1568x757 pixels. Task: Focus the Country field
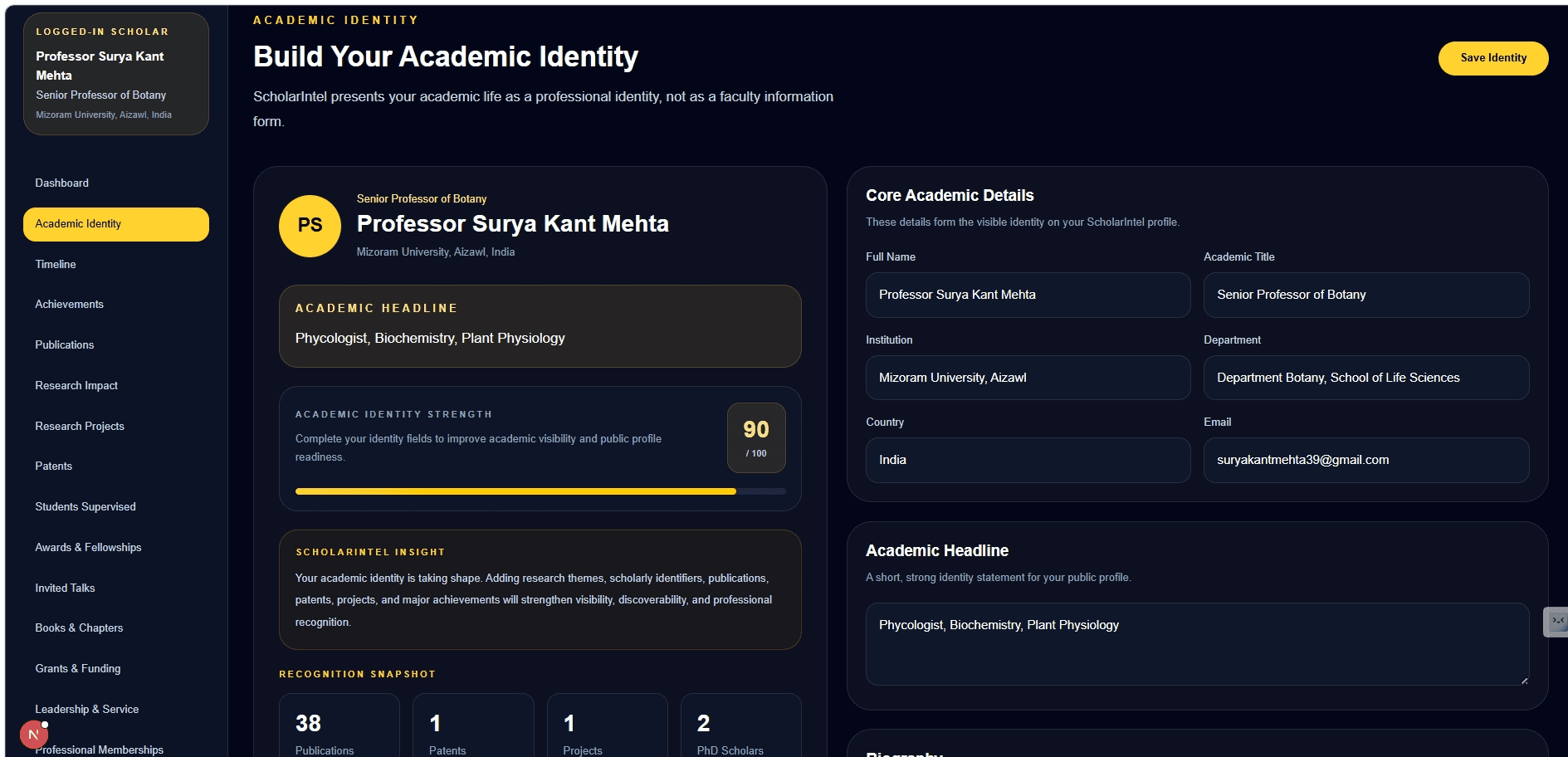click(x=1028, y=460)
